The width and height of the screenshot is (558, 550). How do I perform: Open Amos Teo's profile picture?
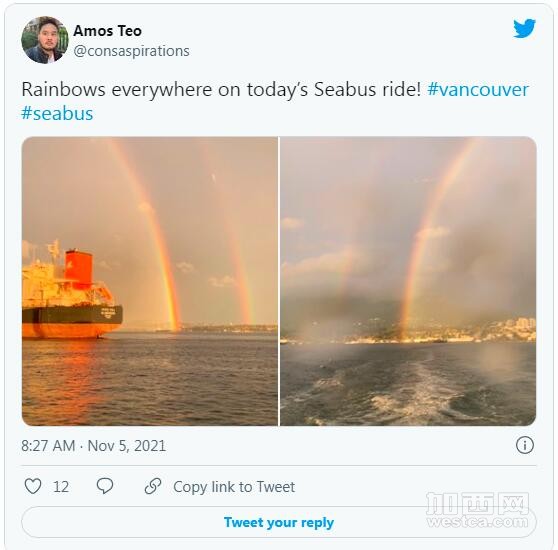pos(45,40)
